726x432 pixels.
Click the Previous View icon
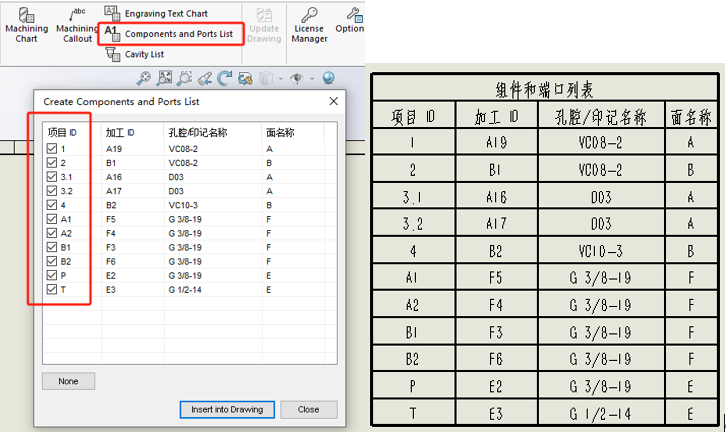point(205,78)
